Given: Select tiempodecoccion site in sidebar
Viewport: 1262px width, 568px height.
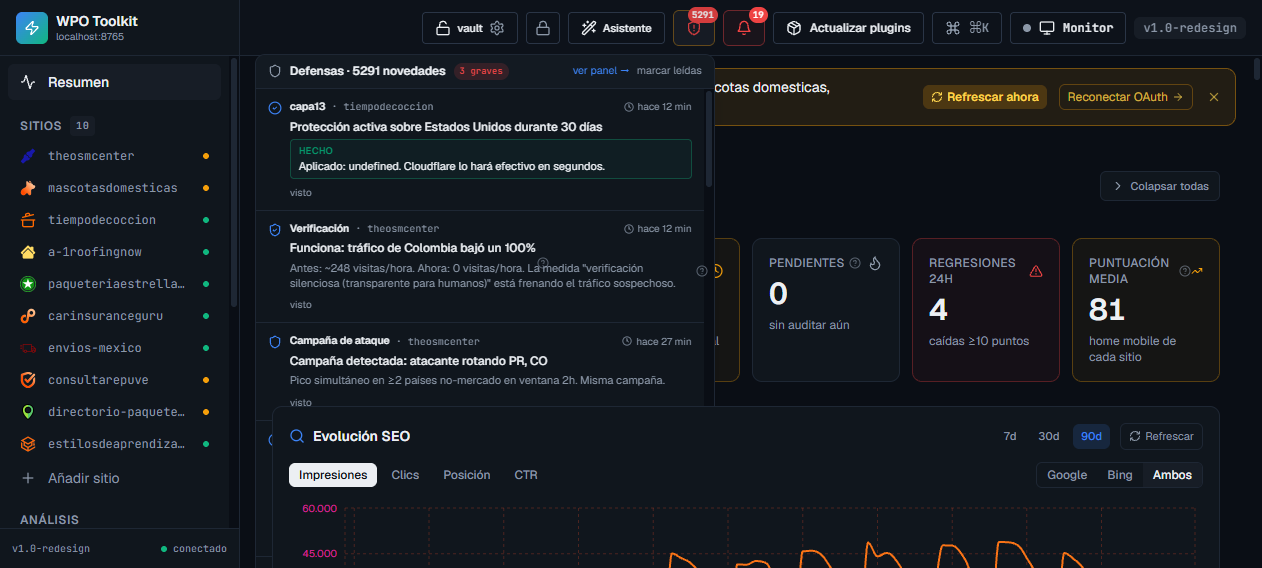Looking at the screenshot, I should pyautogui.click(x=114, y=220).
